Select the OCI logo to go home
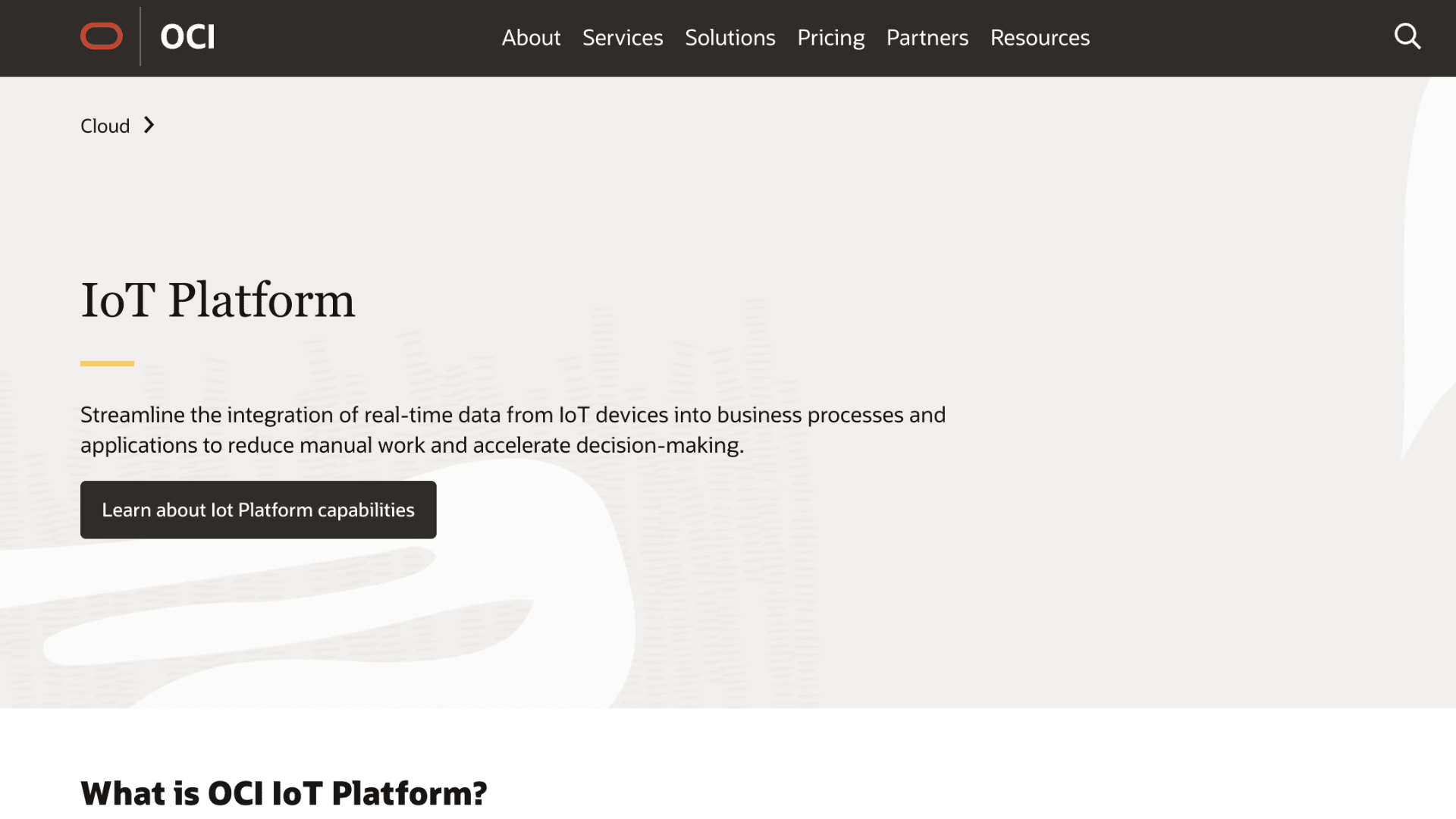Viewport: 1456px width, 819px height. (x=187, y=36)
